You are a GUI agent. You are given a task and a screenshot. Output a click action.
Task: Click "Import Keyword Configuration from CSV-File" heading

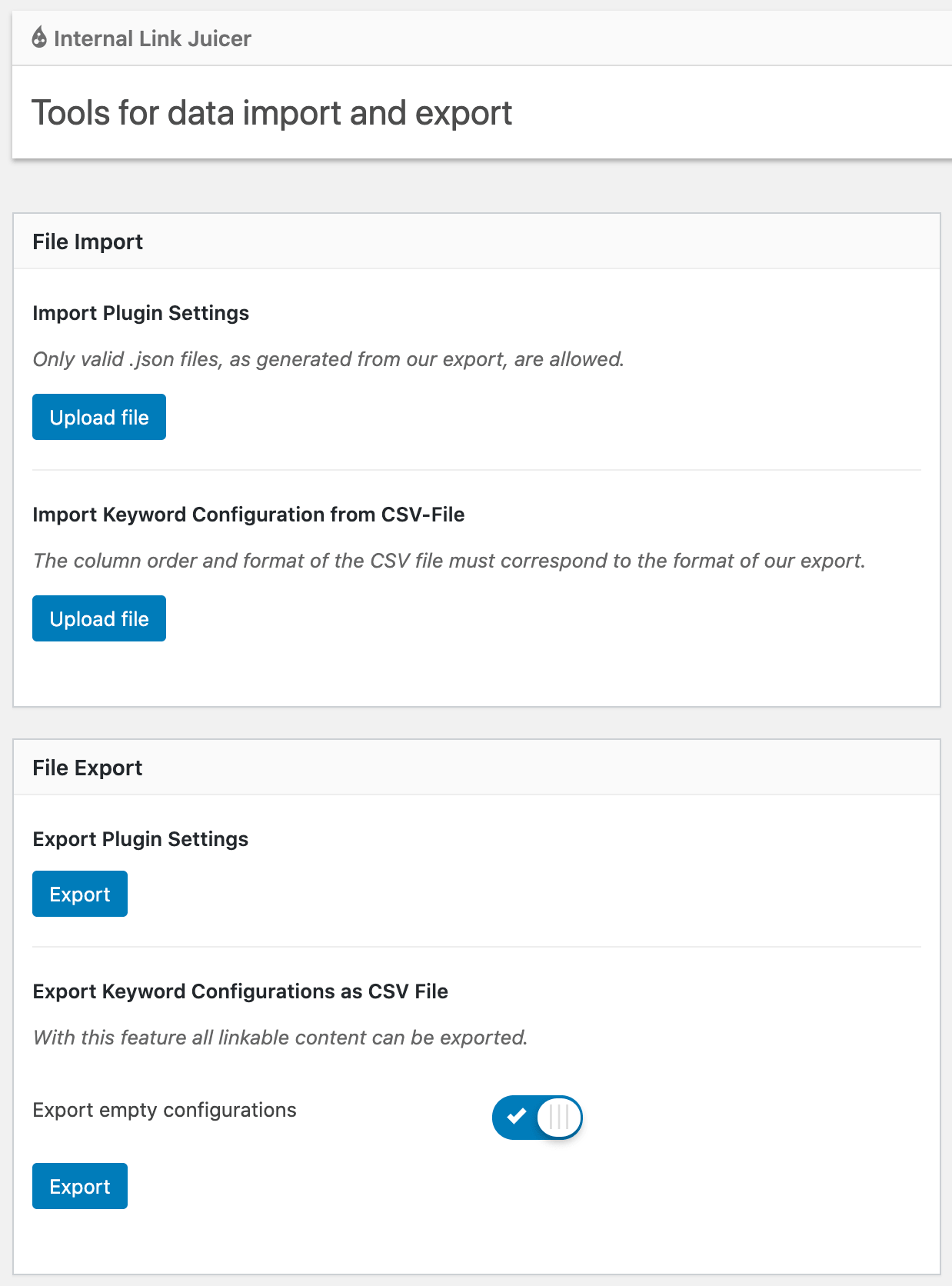248,515
